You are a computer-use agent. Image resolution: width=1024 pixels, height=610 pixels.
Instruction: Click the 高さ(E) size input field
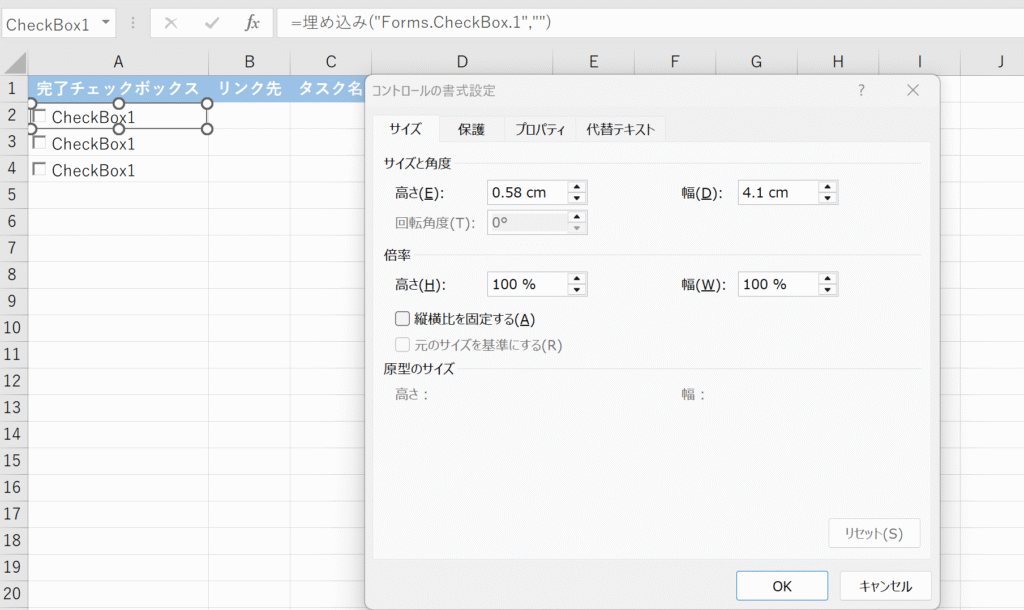pos(526,193)
